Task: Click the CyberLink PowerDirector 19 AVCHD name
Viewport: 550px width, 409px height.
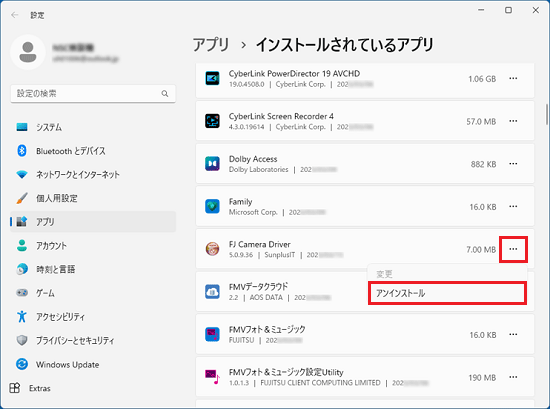Action: point(294,74)
